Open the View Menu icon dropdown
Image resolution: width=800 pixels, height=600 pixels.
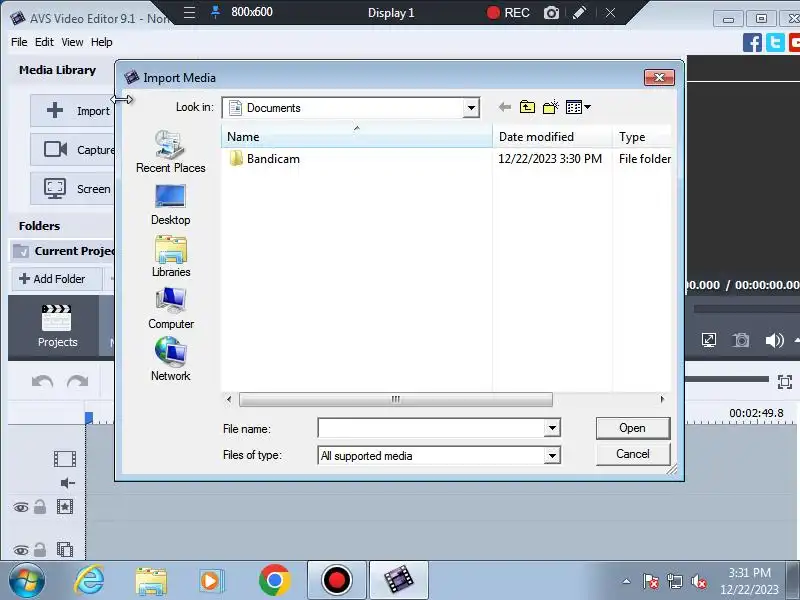578,107
